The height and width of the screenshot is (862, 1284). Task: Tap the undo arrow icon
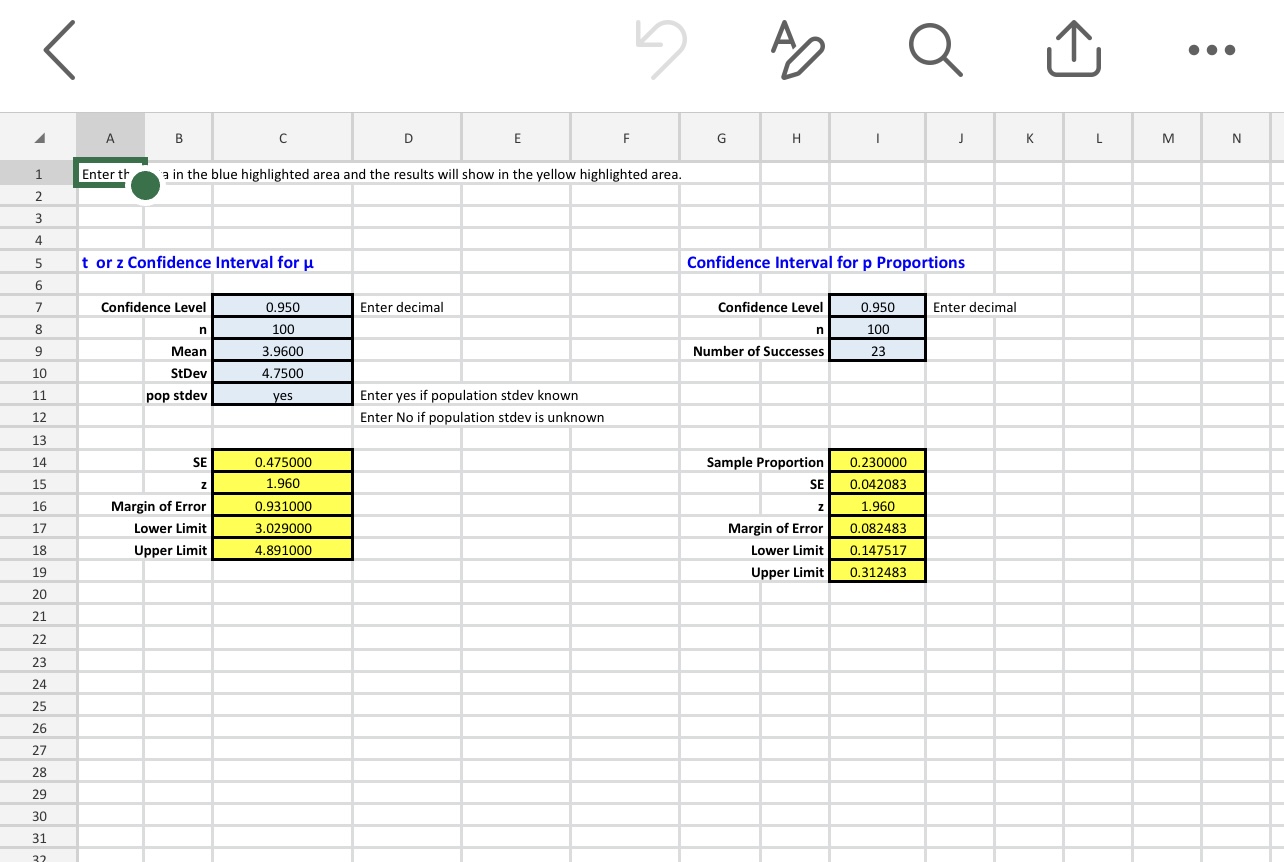(660, 51)
